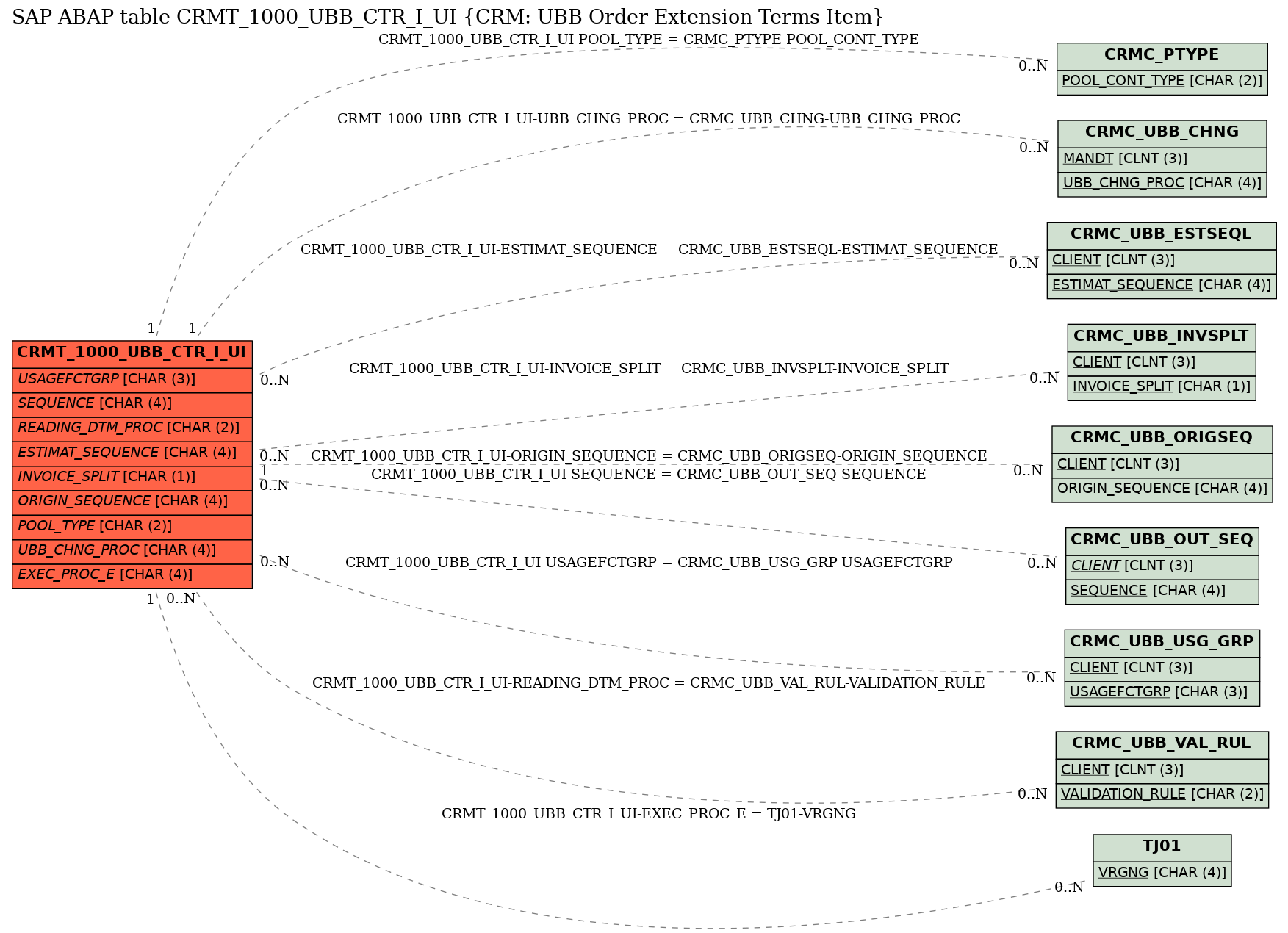Open the TJ01 table header
The height and width of the screenshot is (933, 1288).
1162,847
